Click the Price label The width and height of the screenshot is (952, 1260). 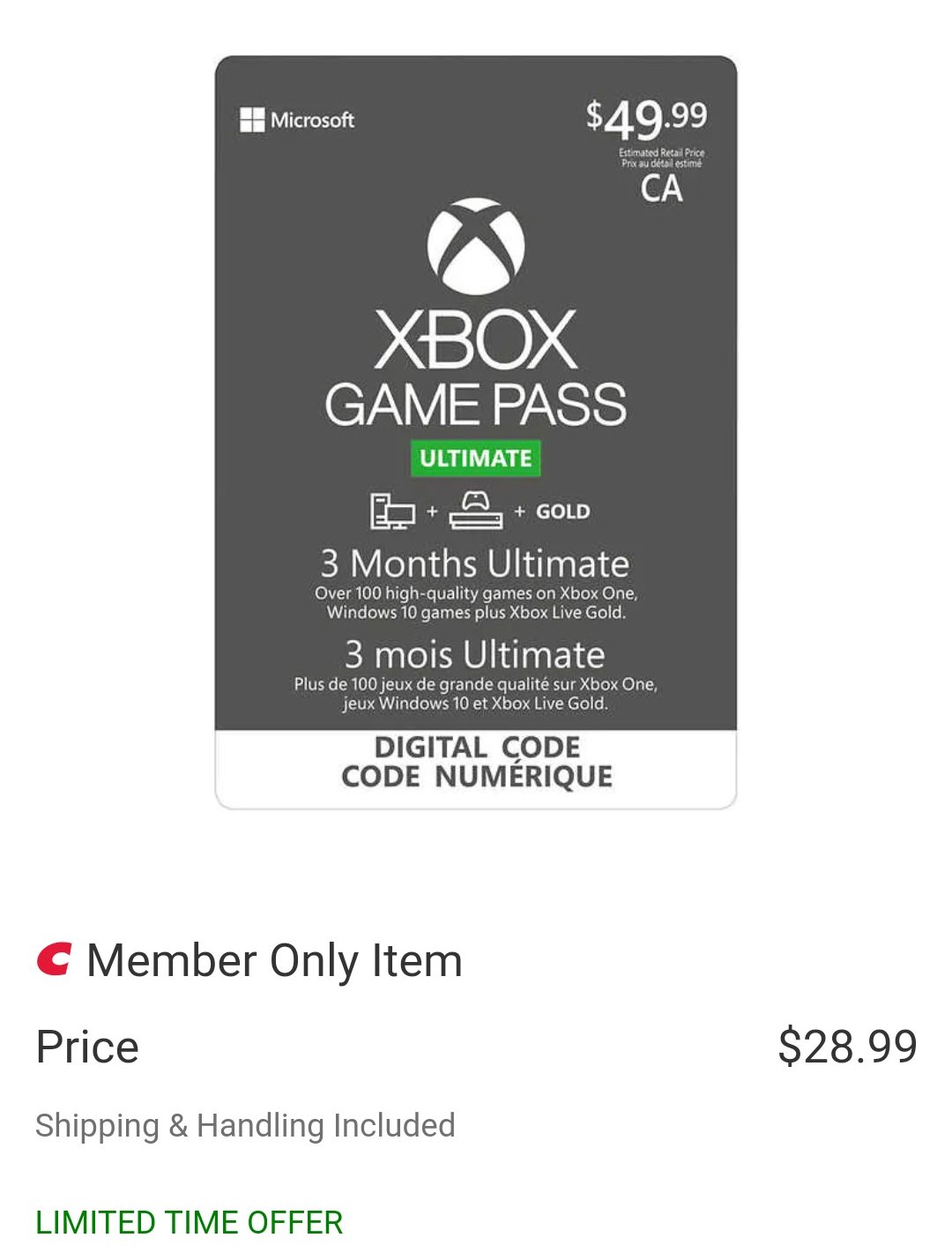87,1047
